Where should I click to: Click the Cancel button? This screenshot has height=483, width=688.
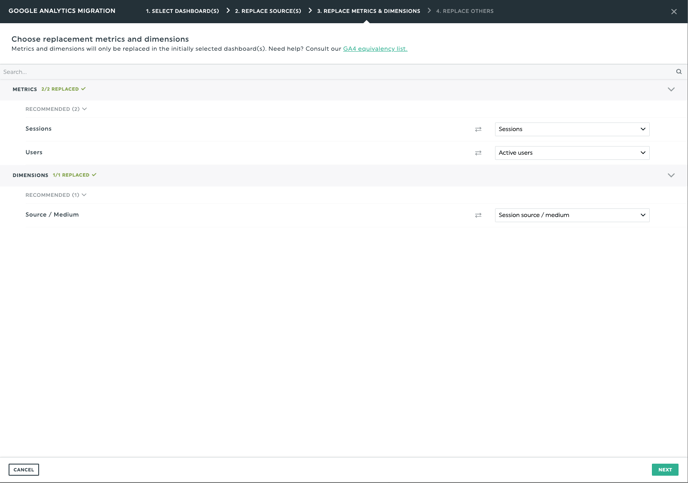(x=24, y=469)
